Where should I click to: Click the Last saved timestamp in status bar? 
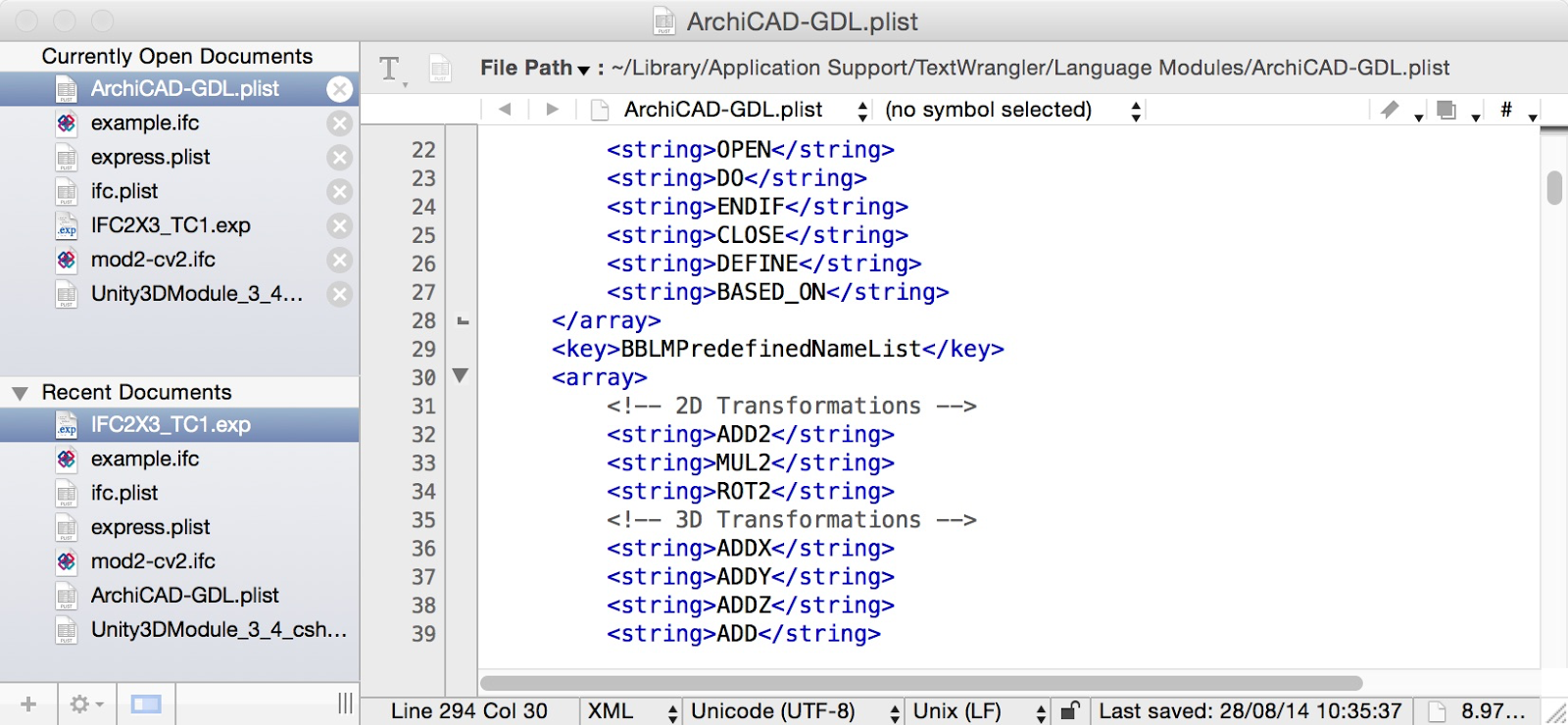point(1250,711)
